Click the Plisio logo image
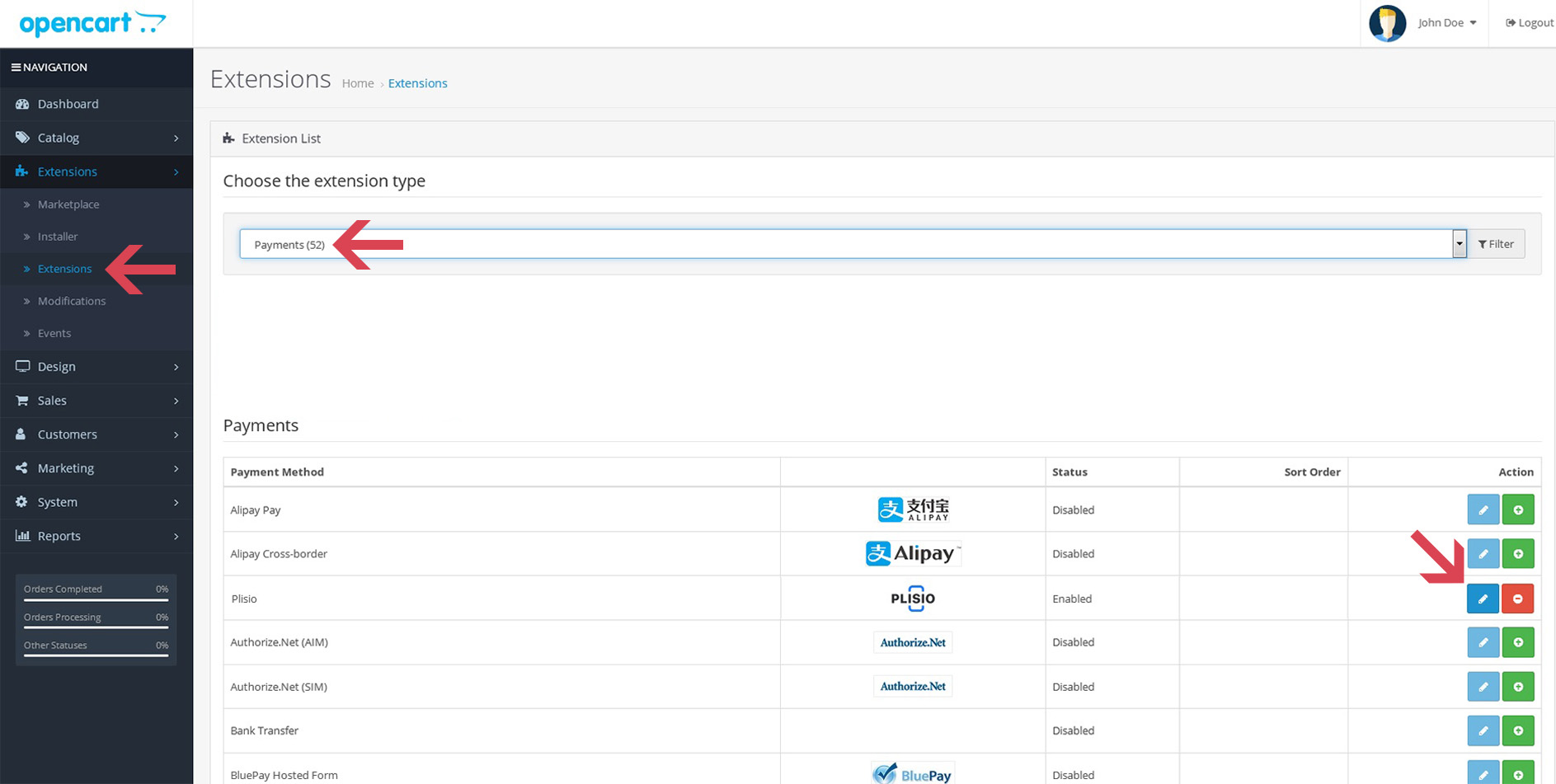The height and width of the screenshot is (784, 1556). 913,598
